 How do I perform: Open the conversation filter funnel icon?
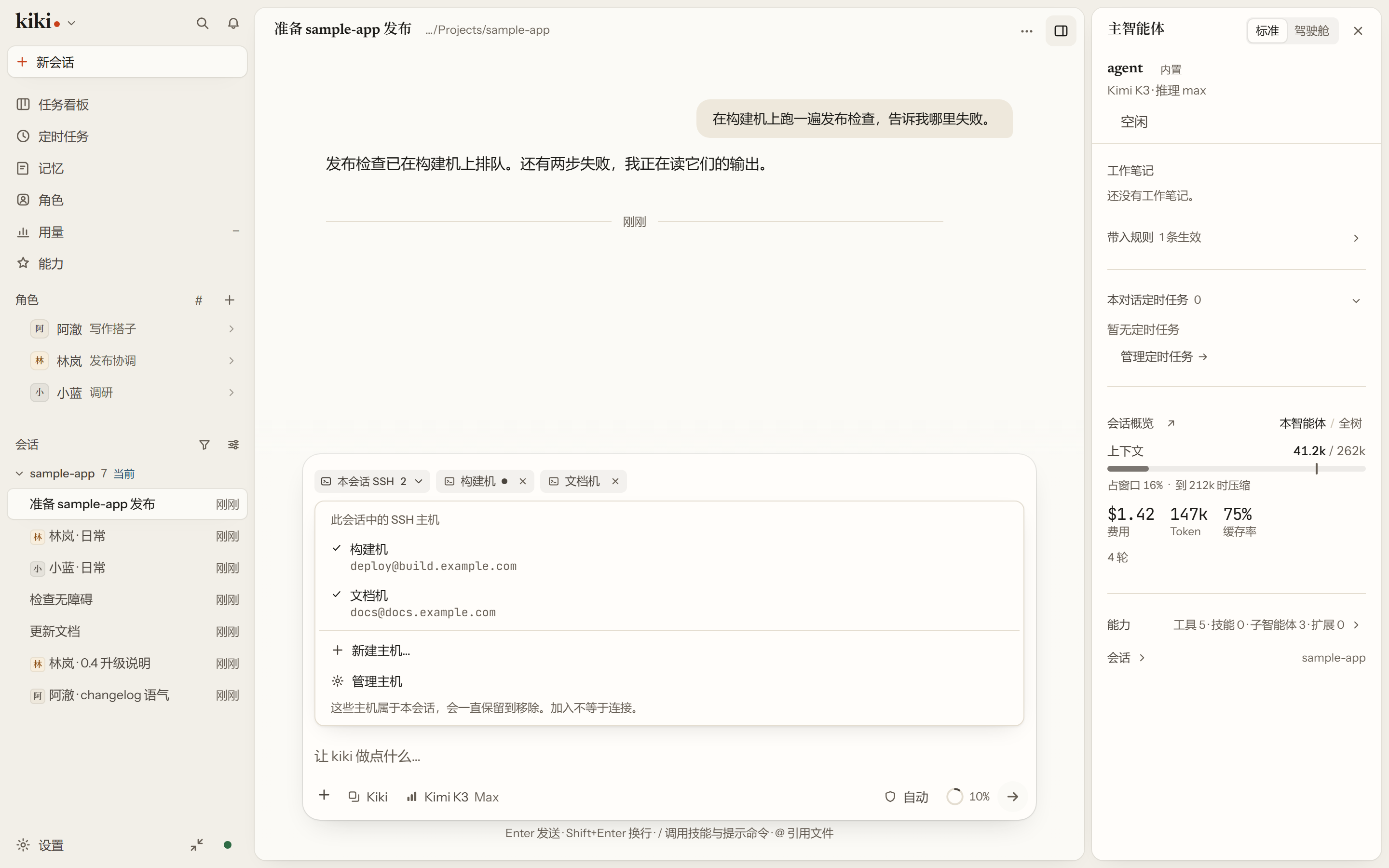coord(204,445)
